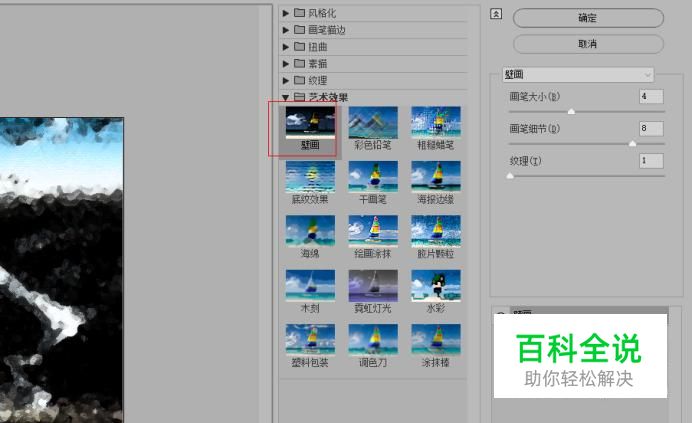Select the 木刻 filter thumbnail

tap(310, 286)
